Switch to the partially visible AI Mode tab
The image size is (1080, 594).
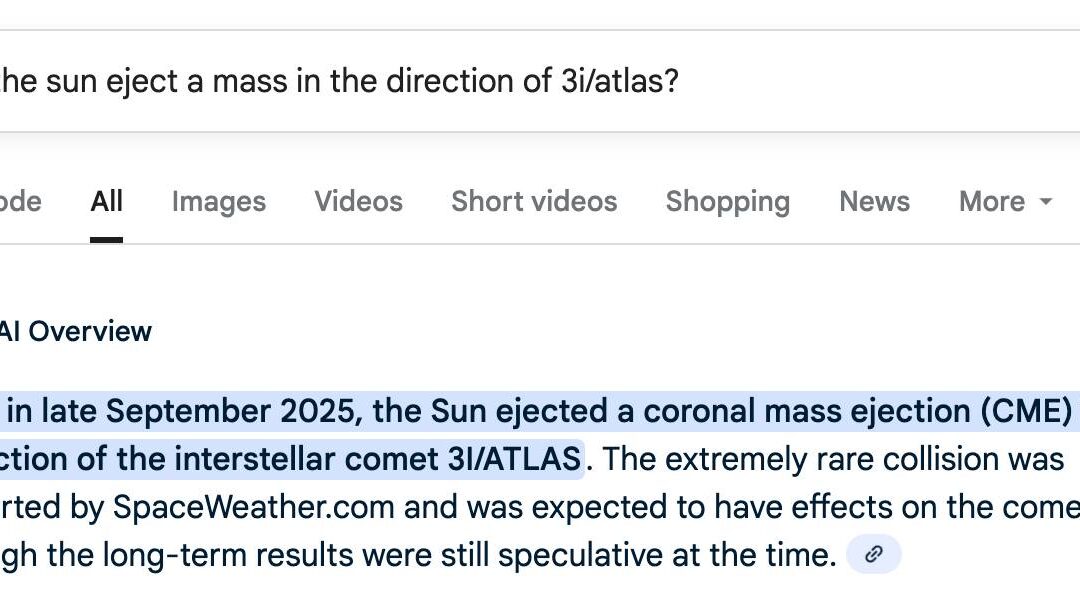(20, 202)
